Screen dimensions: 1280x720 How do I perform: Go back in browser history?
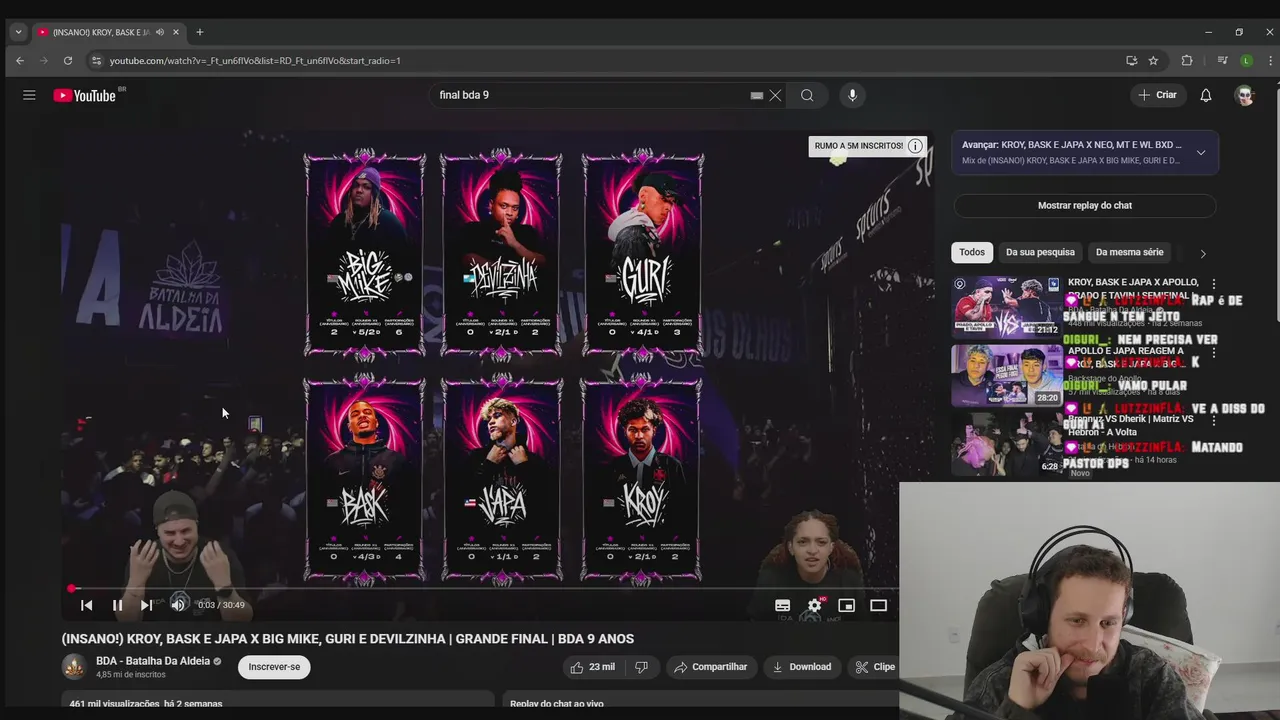click(x=19, y=61)
